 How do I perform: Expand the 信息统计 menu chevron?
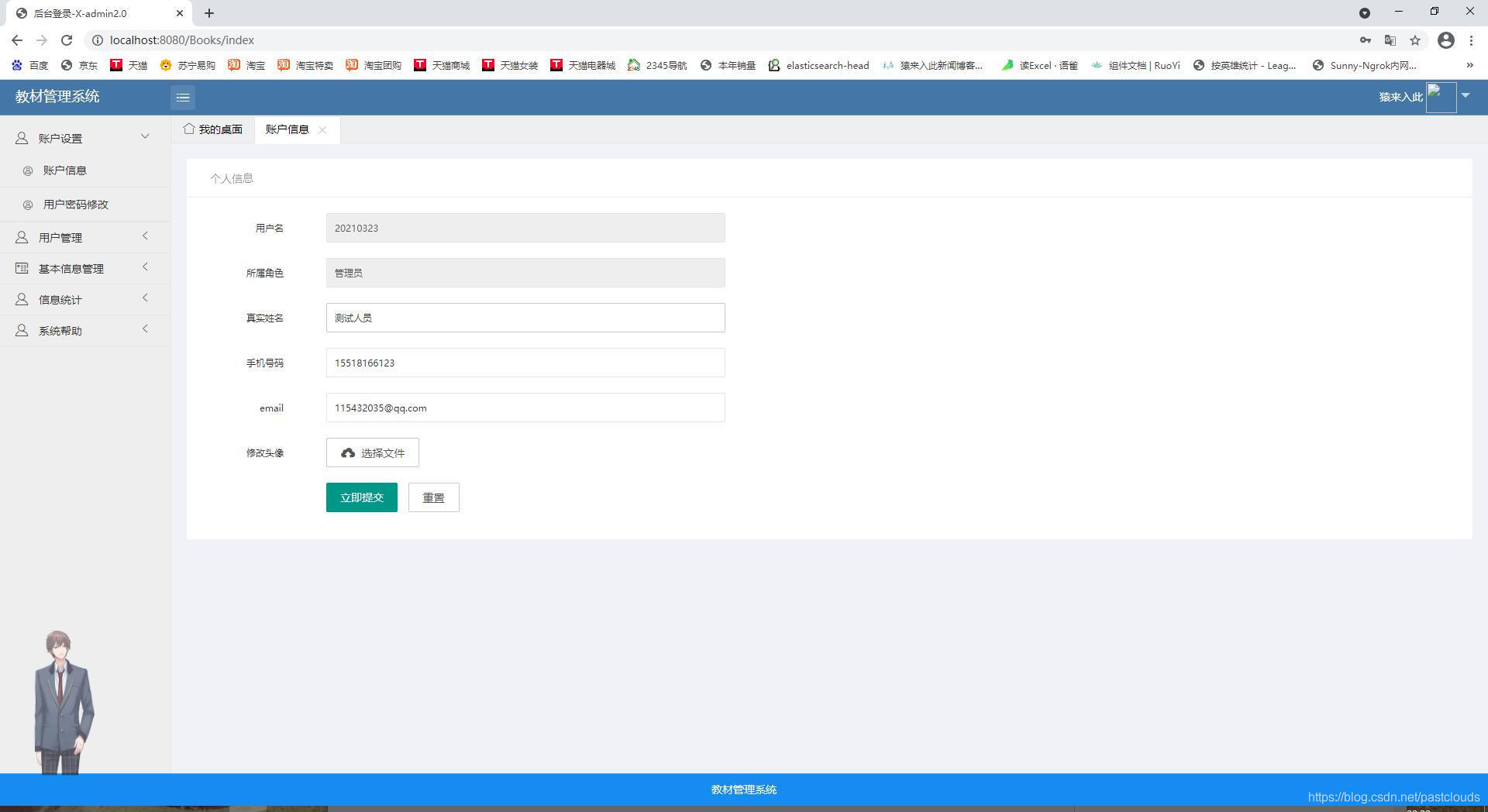tap(145, 298)
